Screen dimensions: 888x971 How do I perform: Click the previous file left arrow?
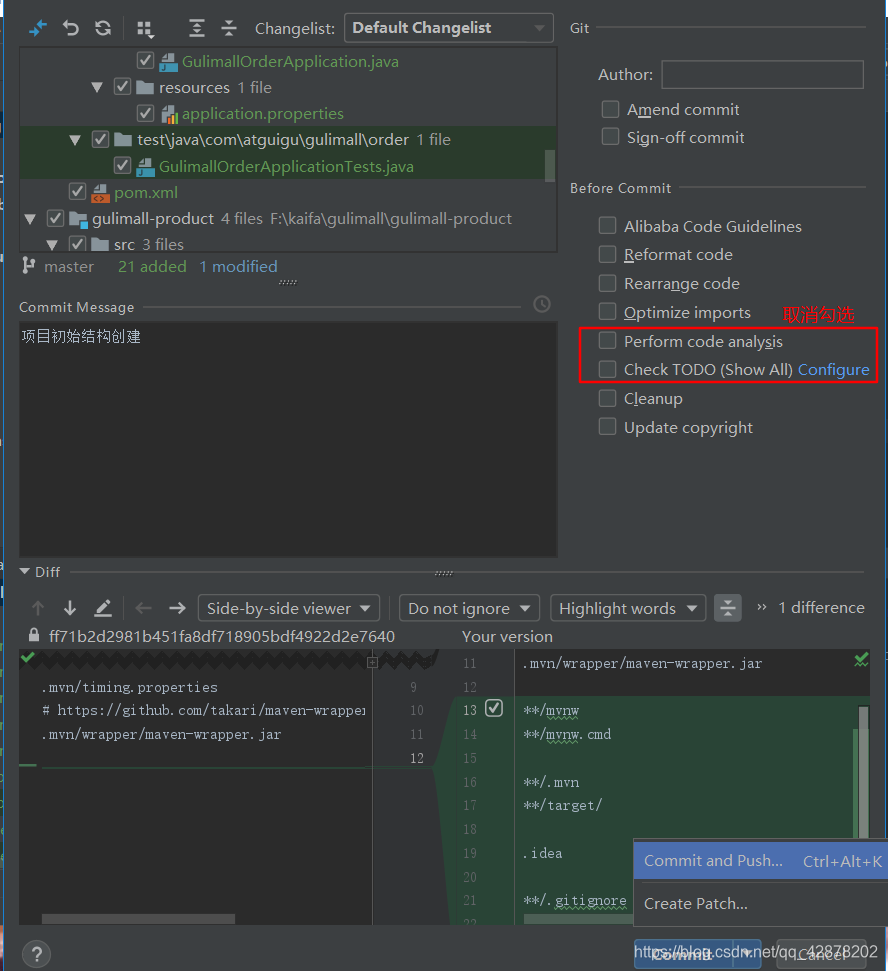pyautogui.click(x=144, y=608)
